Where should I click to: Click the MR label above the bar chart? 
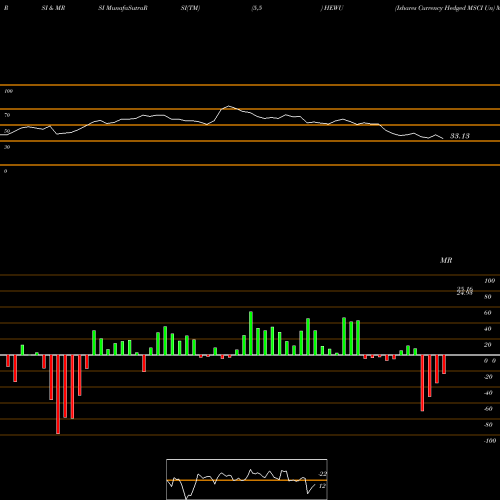pos(446,260)
